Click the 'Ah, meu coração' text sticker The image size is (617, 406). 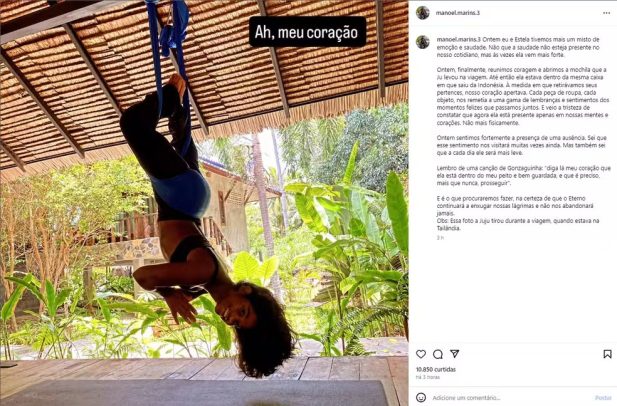click(x=307, y=32)
